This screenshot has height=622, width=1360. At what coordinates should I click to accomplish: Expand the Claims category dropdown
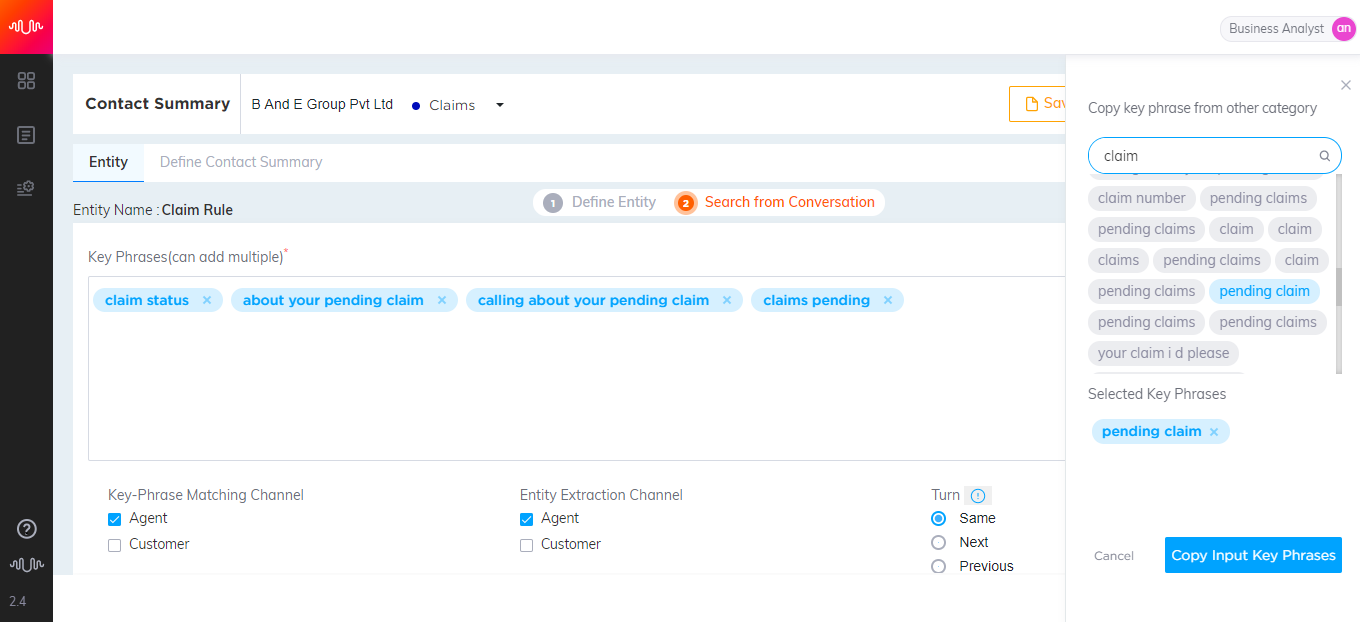click(x=500, y=105)
